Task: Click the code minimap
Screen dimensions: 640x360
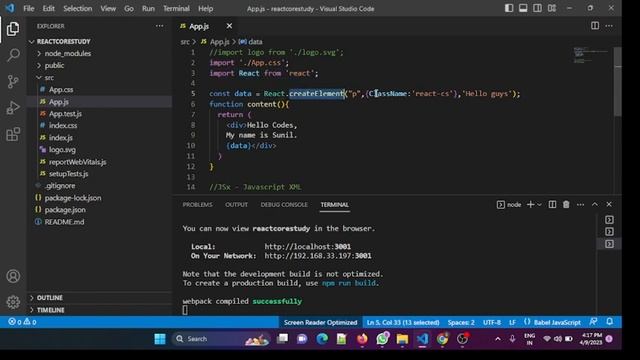Action: [590, 56]
